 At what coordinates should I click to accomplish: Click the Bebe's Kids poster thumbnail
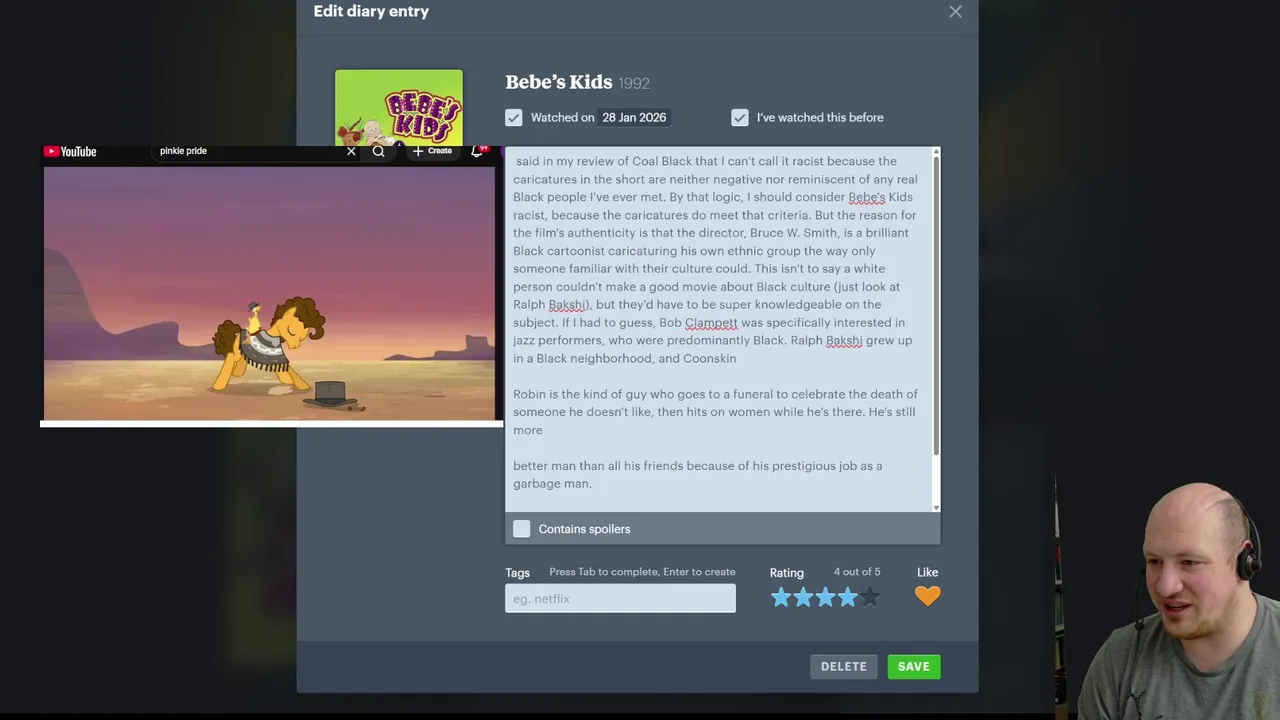[x=399, y=107]
